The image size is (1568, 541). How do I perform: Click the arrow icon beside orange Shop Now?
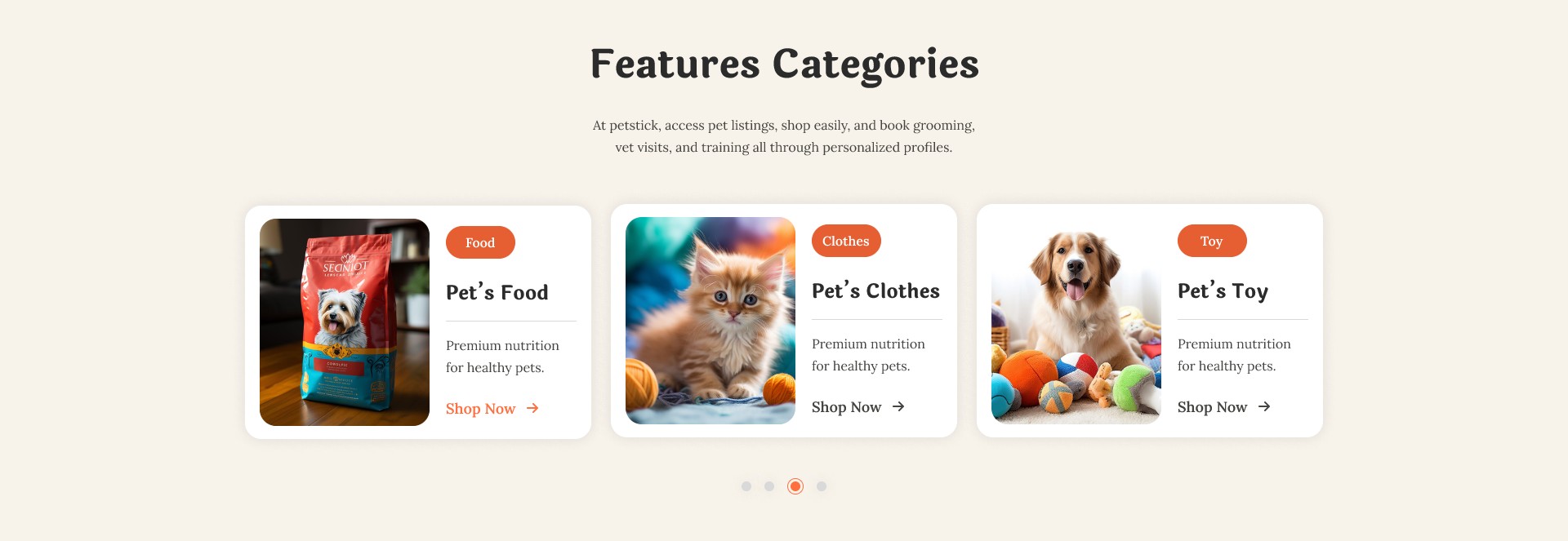click(532, 408)
